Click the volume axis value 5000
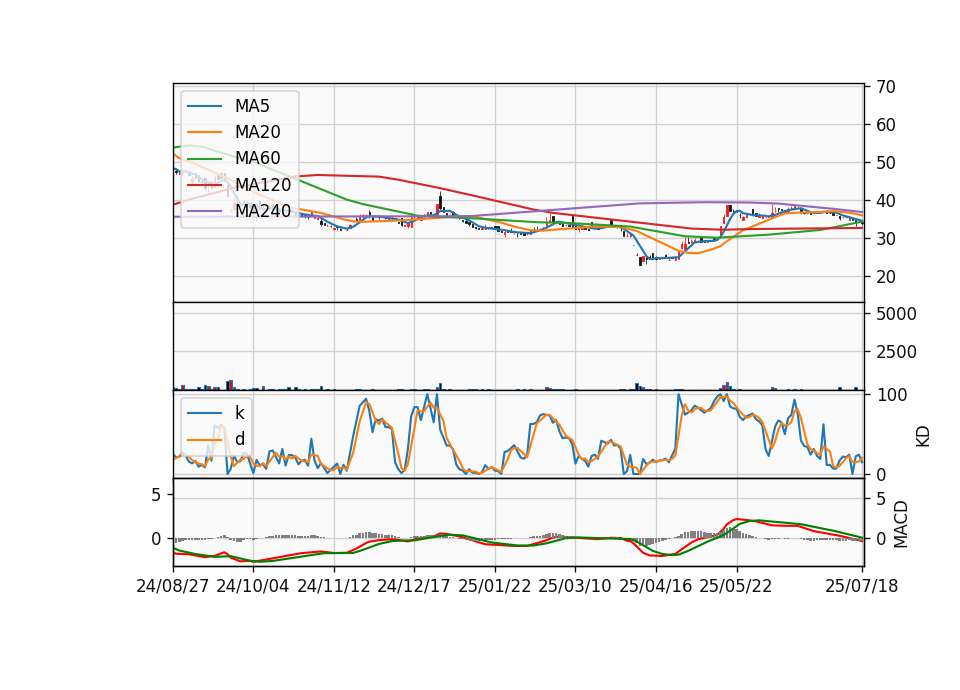Viewport: 960px width, 690px height. [x=896, y=314]
